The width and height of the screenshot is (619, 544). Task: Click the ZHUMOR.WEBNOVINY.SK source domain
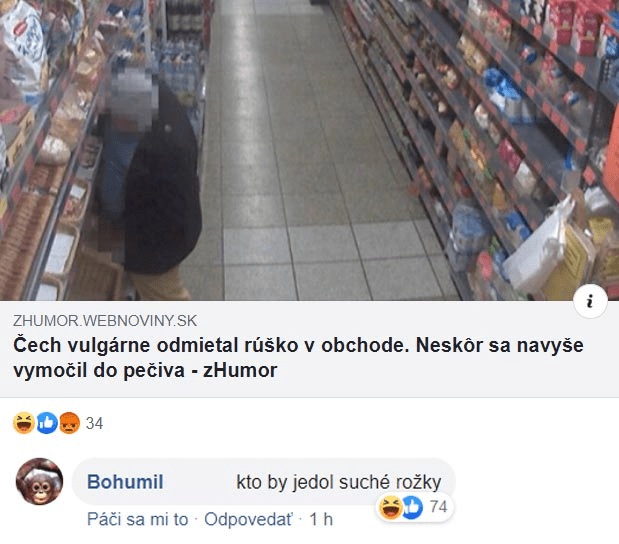105,321
